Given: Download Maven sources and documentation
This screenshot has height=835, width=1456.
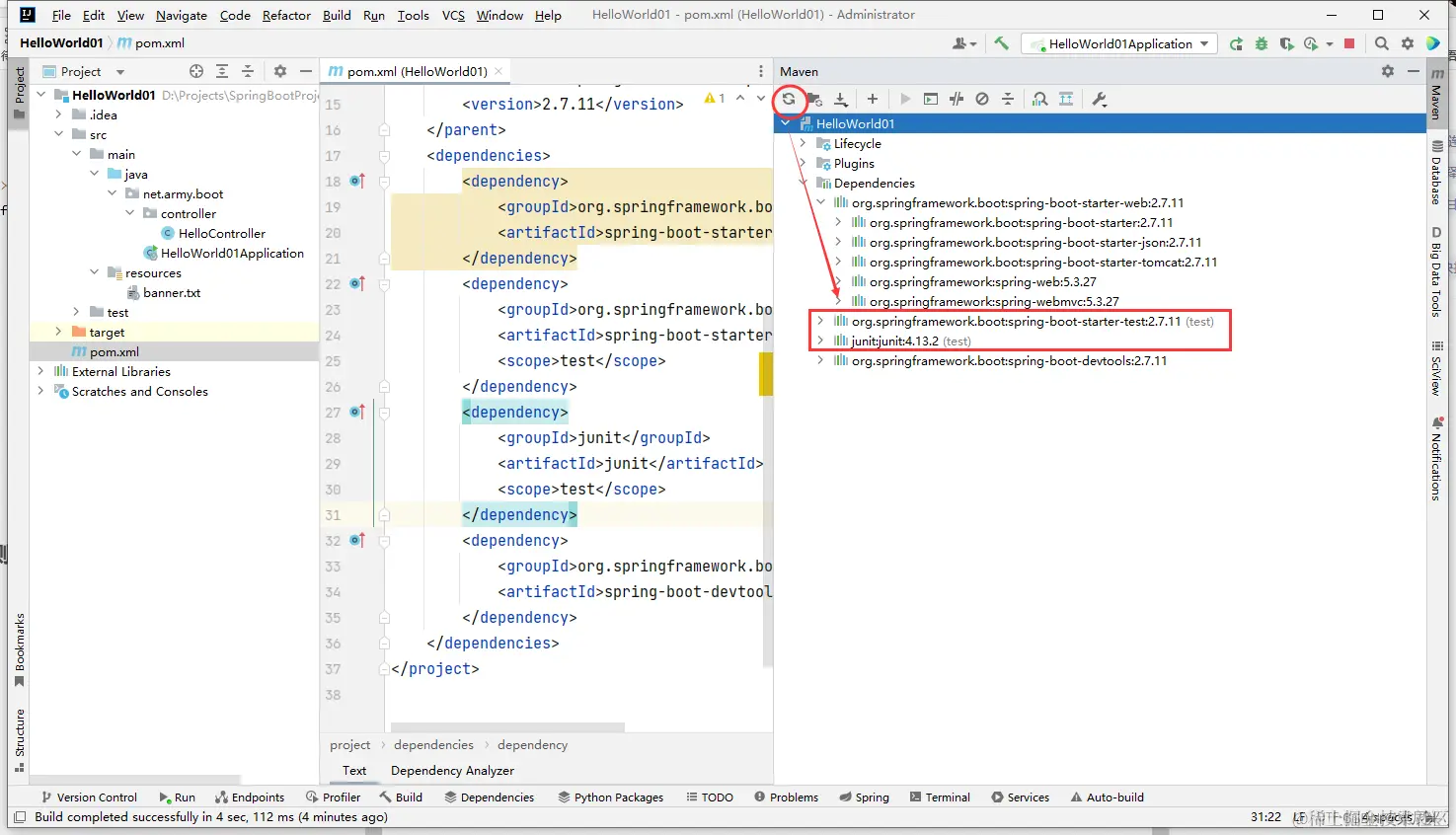Looking at the screenshot, I should click(841, 99).
